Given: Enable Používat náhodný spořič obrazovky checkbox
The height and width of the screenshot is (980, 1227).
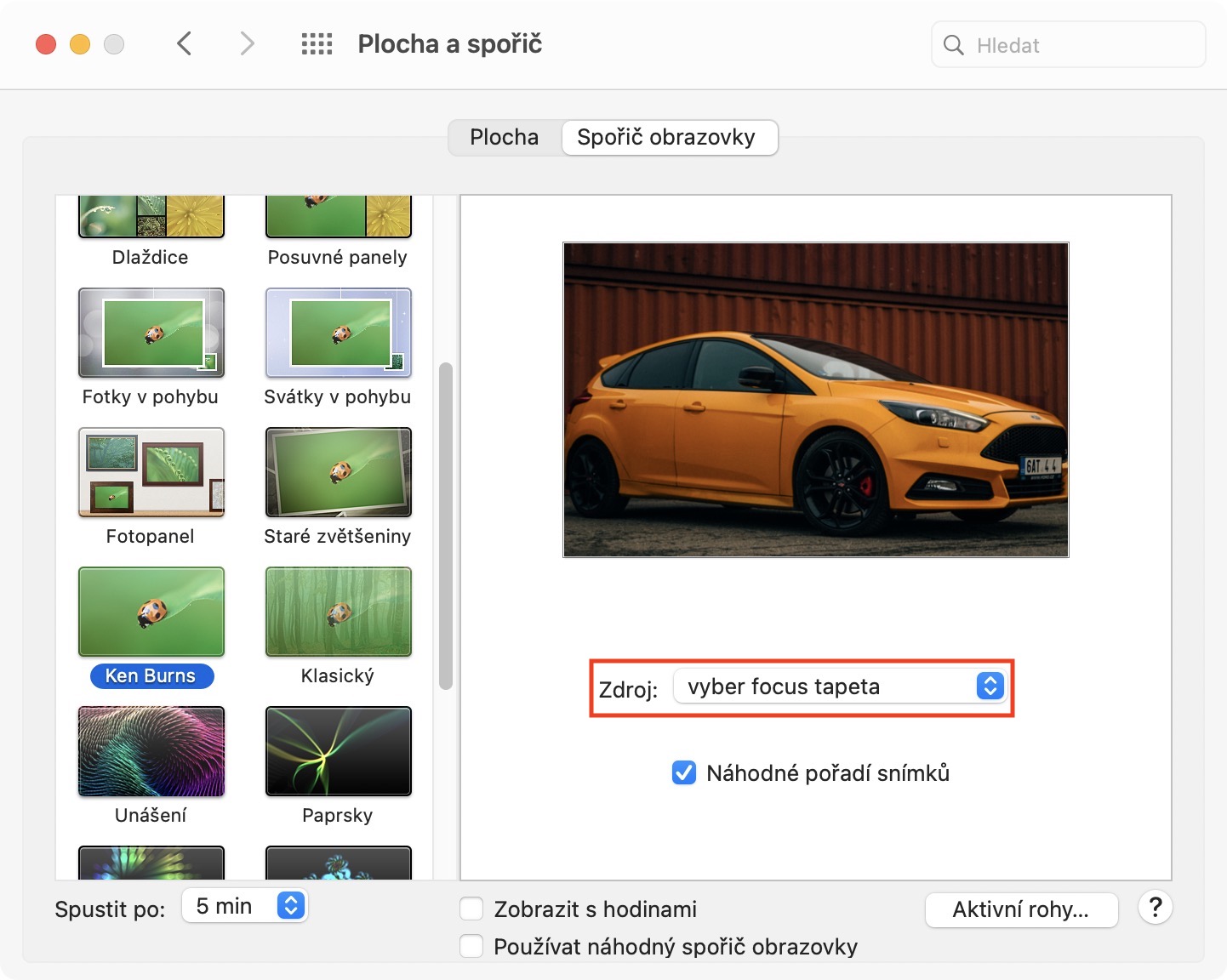Looking at the screenshot, I should pos(471,946).
